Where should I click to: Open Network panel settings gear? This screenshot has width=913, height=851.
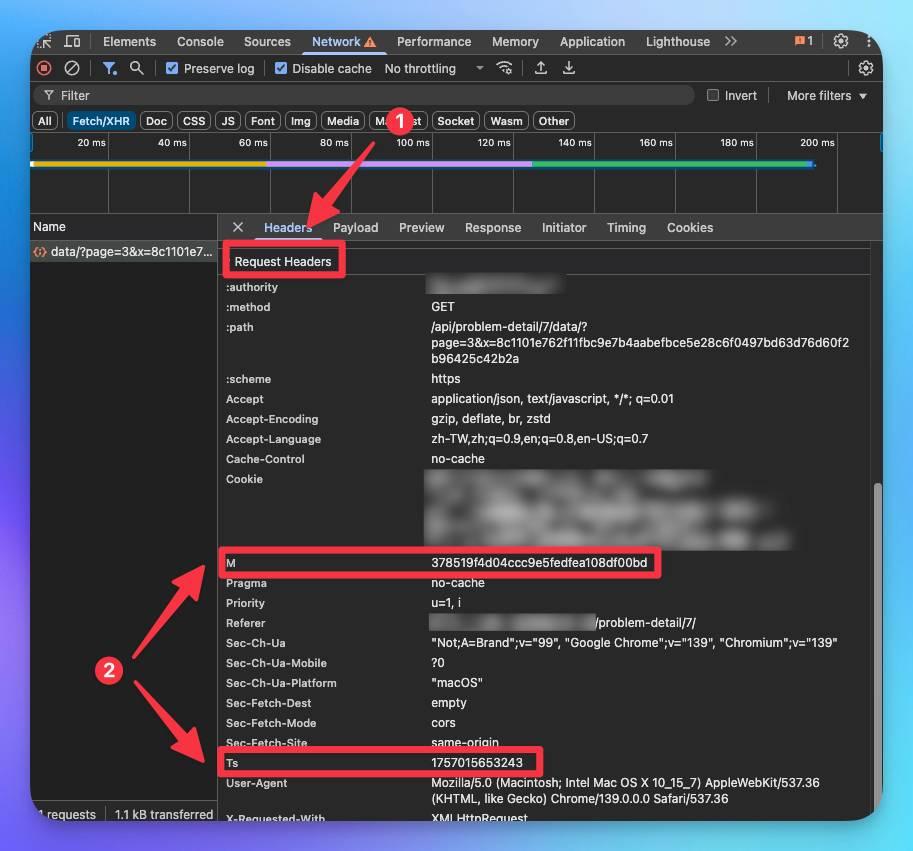tap(865, 69)
